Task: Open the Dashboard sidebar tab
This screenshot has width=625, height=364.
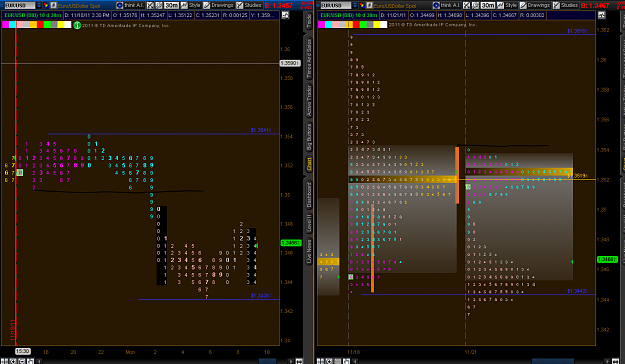Action: (x=309, y=195)
